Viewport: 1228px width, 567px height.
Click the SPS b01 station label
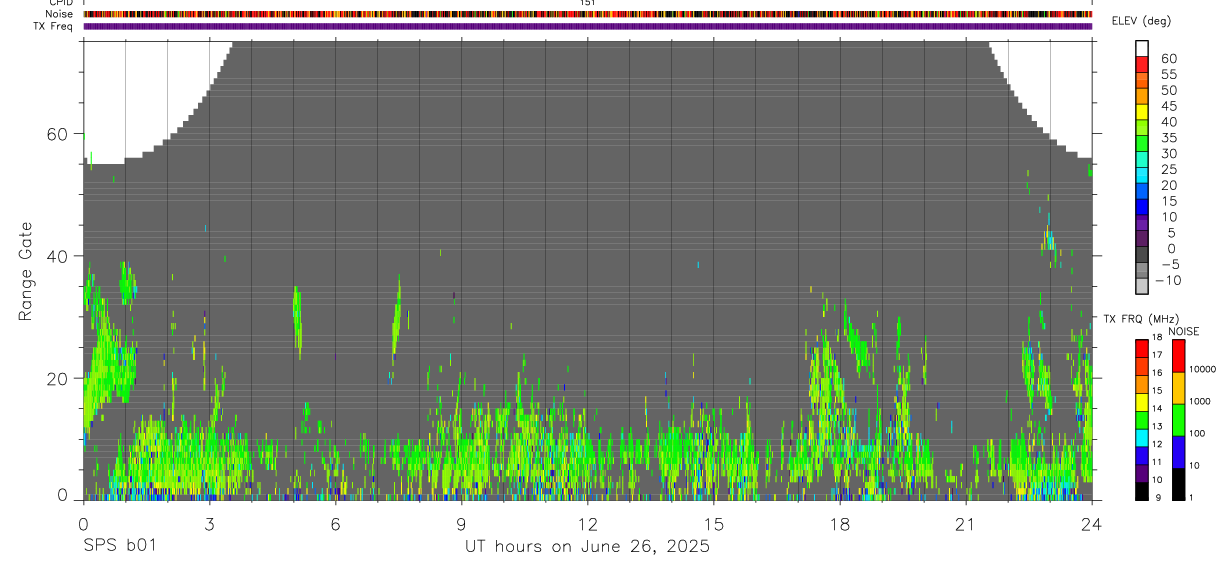118,546
